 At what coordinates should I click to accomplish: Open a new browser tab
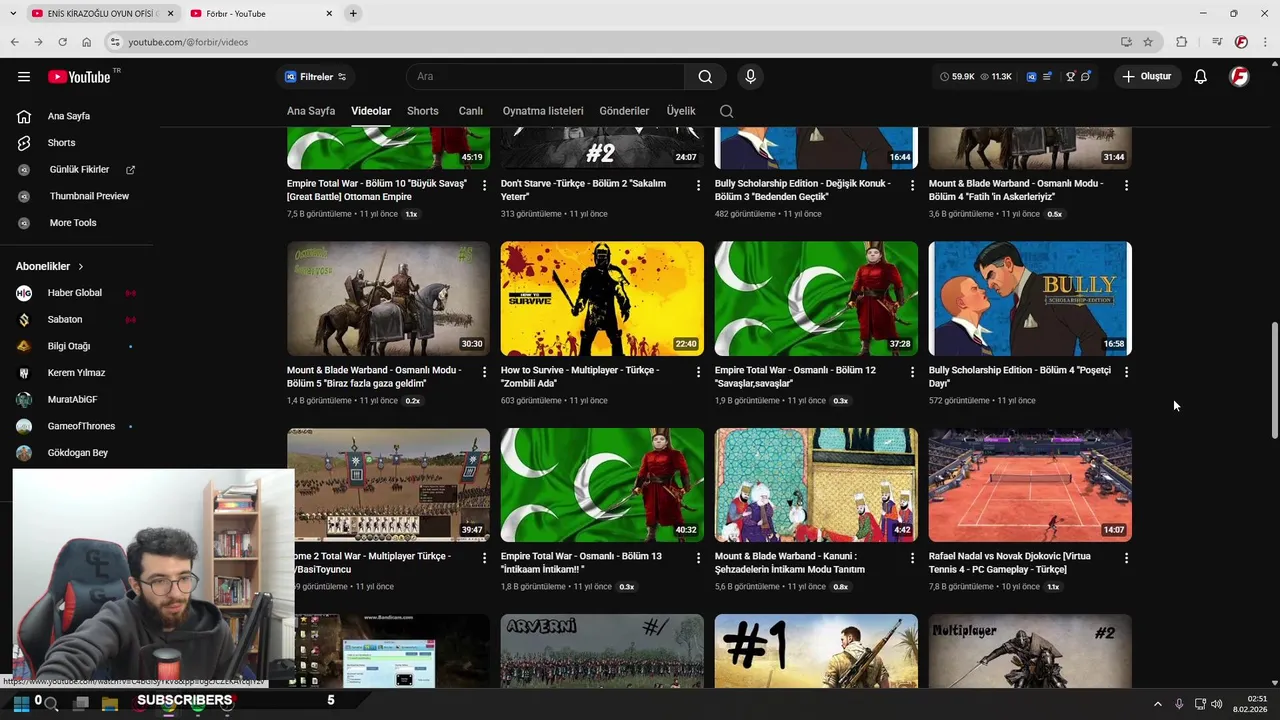353,13
